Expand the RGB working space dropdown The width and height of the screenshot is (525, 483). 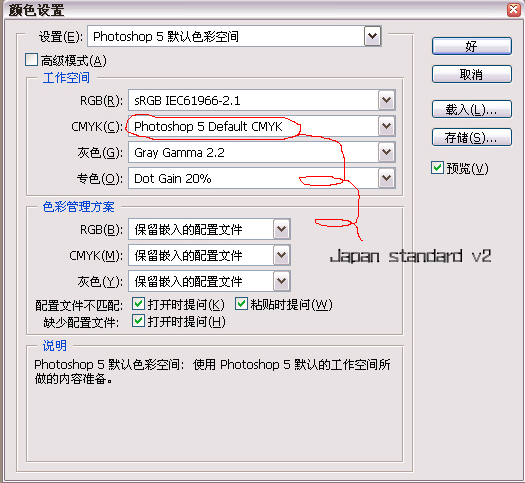(386, 100)
